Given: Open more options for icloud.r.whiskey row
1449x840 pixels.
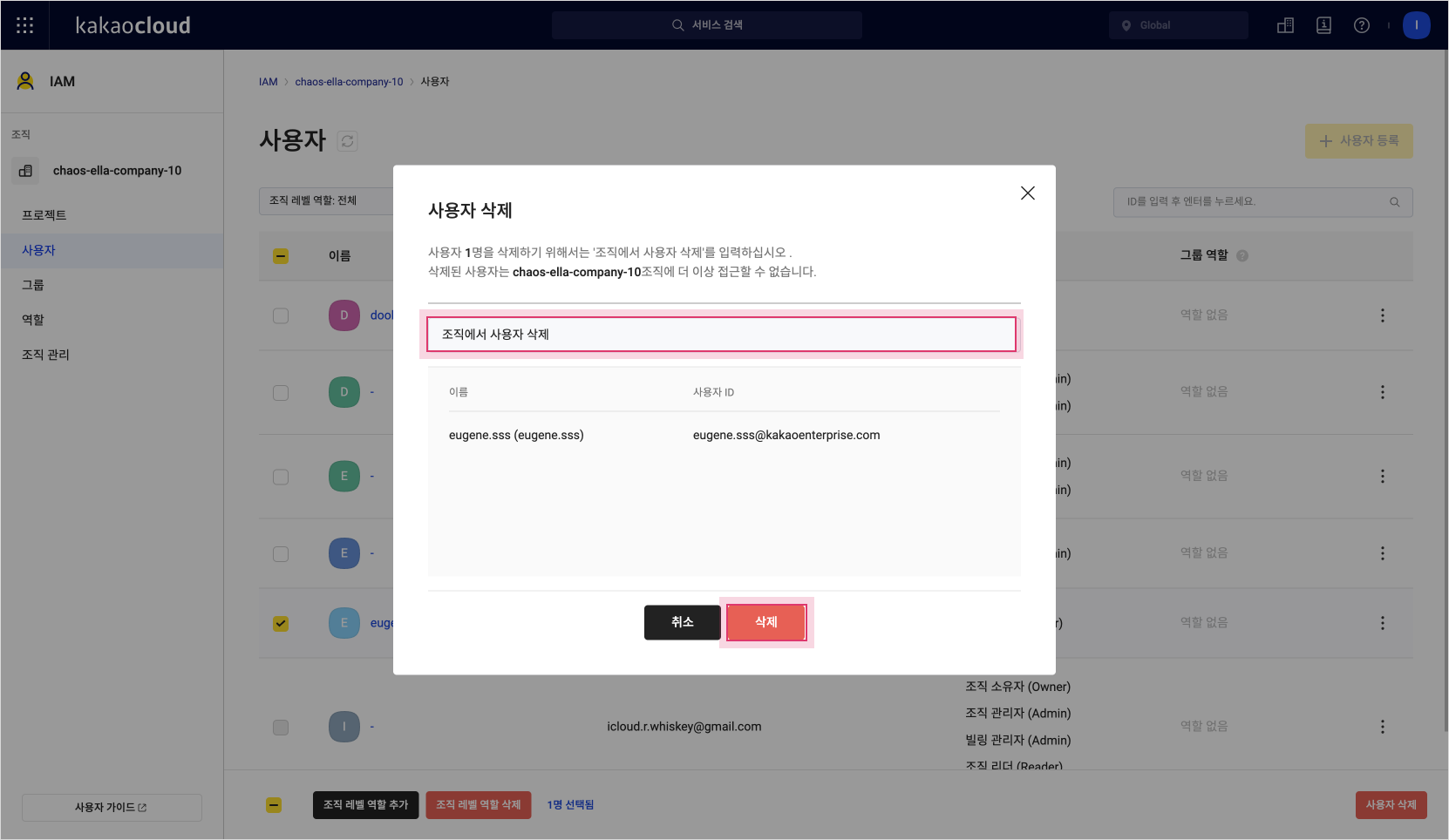Looking at the screenshot, I should (1383, 727).
